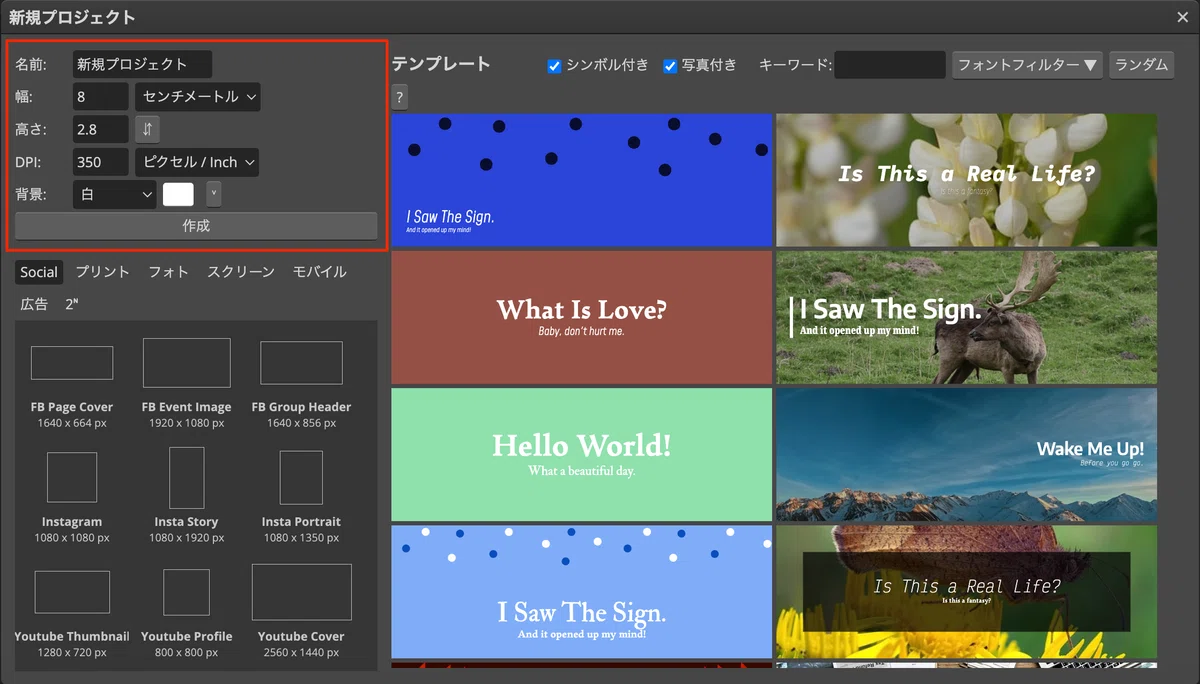Image resolution: width=1200 pixels, height=684 pixels.
Task: Pick the Youtube Profile preset icon
Action: pyautogui.click(x=186, y=592)
